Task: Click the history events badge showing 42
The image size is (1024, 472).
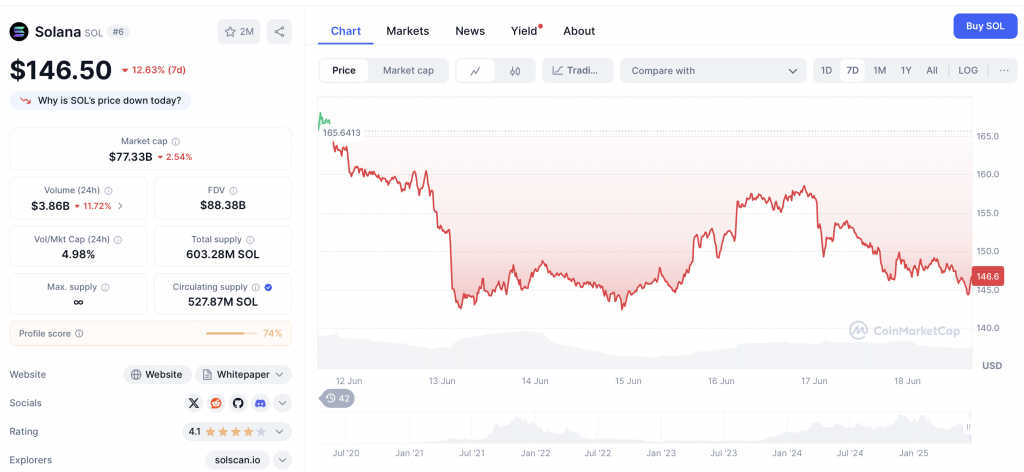Action: click(337, 398)
